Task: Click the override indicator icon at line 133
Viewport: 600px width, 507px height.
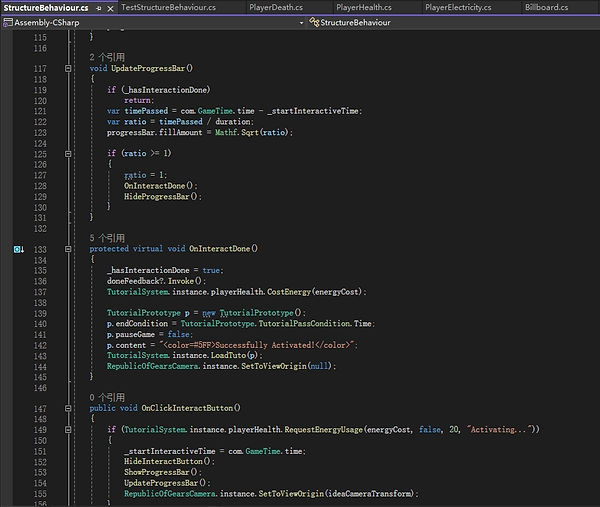Action: point(19,249)
